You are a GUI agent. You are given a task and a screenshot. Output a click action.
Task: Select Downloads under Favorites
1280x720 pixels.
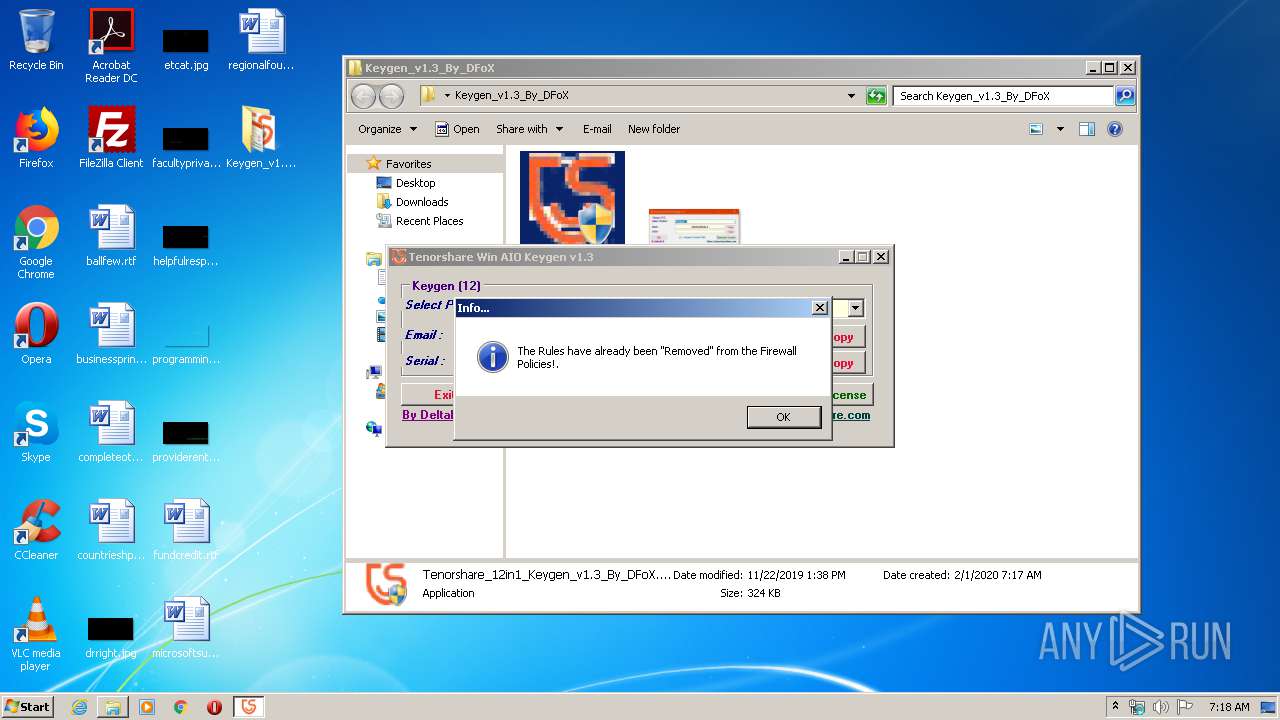[421, 202]
